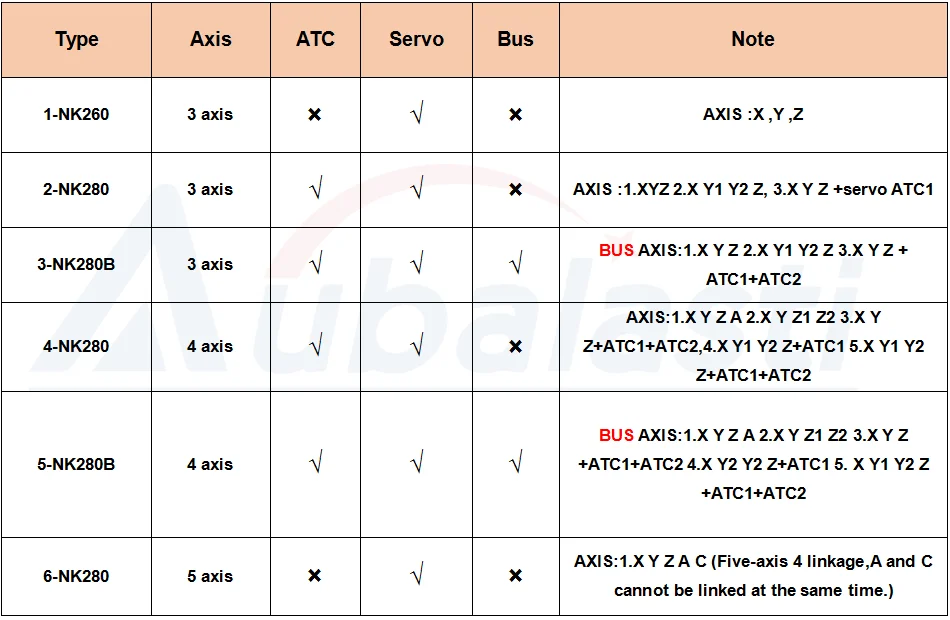This screenshot has width=950, height=620.
Task: Click the Servo check mark for 1-NK260
Action: 417,113
